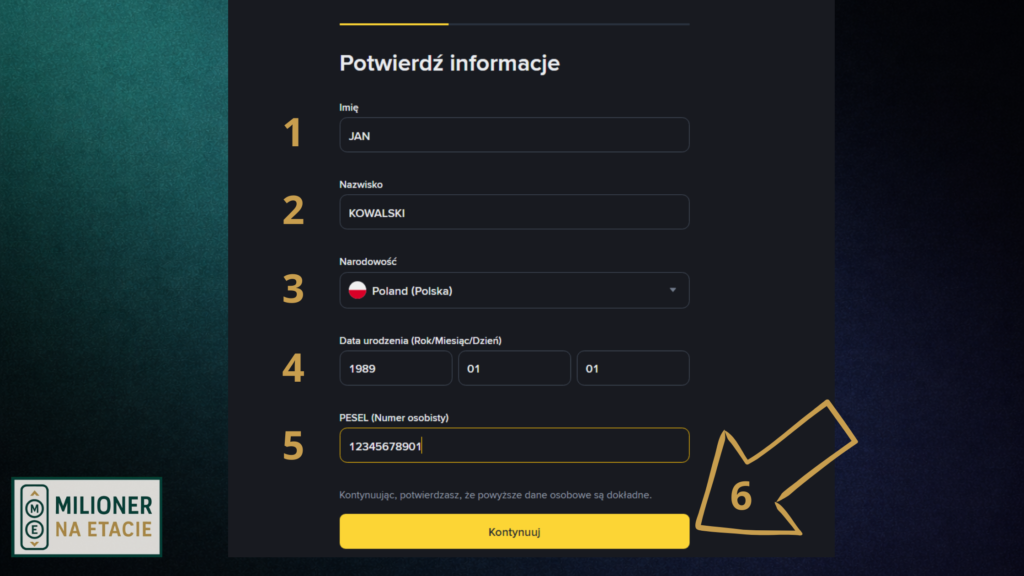Click the Nazwisko field with KOWALSKI
This screenshot has height=576, width=1024.
[x=514, y=212]
